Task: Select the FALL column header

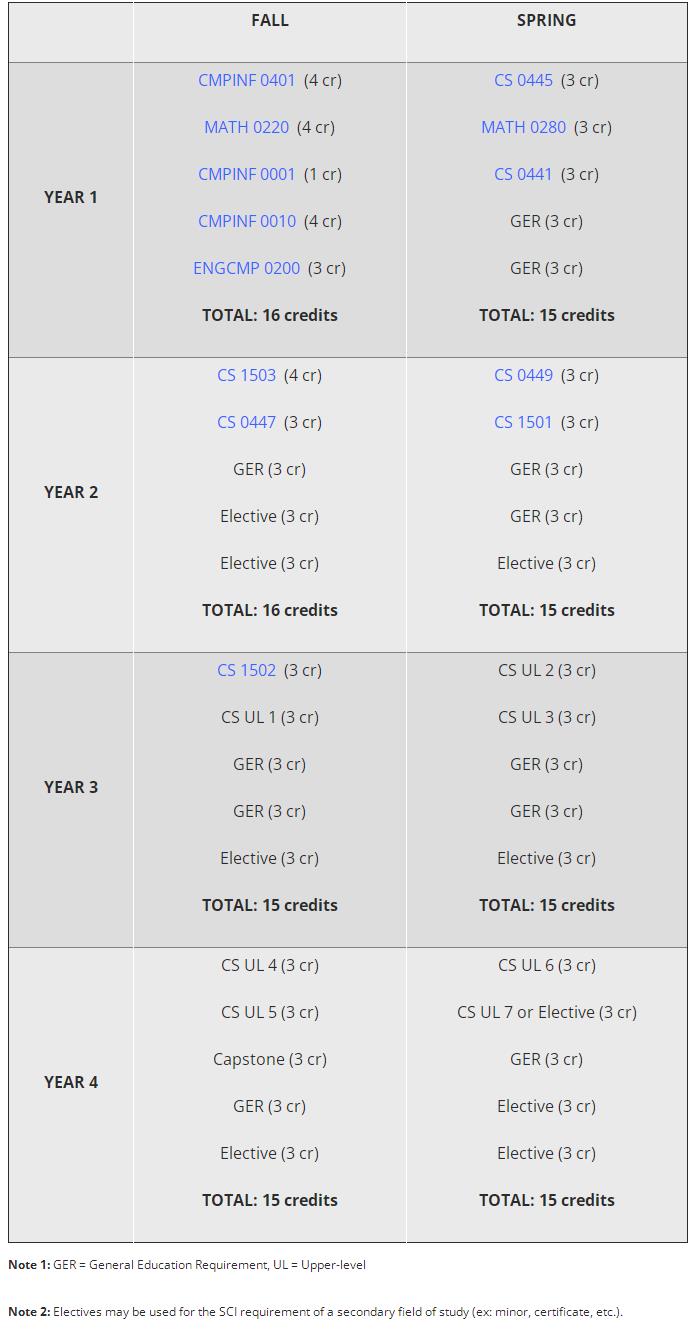Action: click(270, 20)
